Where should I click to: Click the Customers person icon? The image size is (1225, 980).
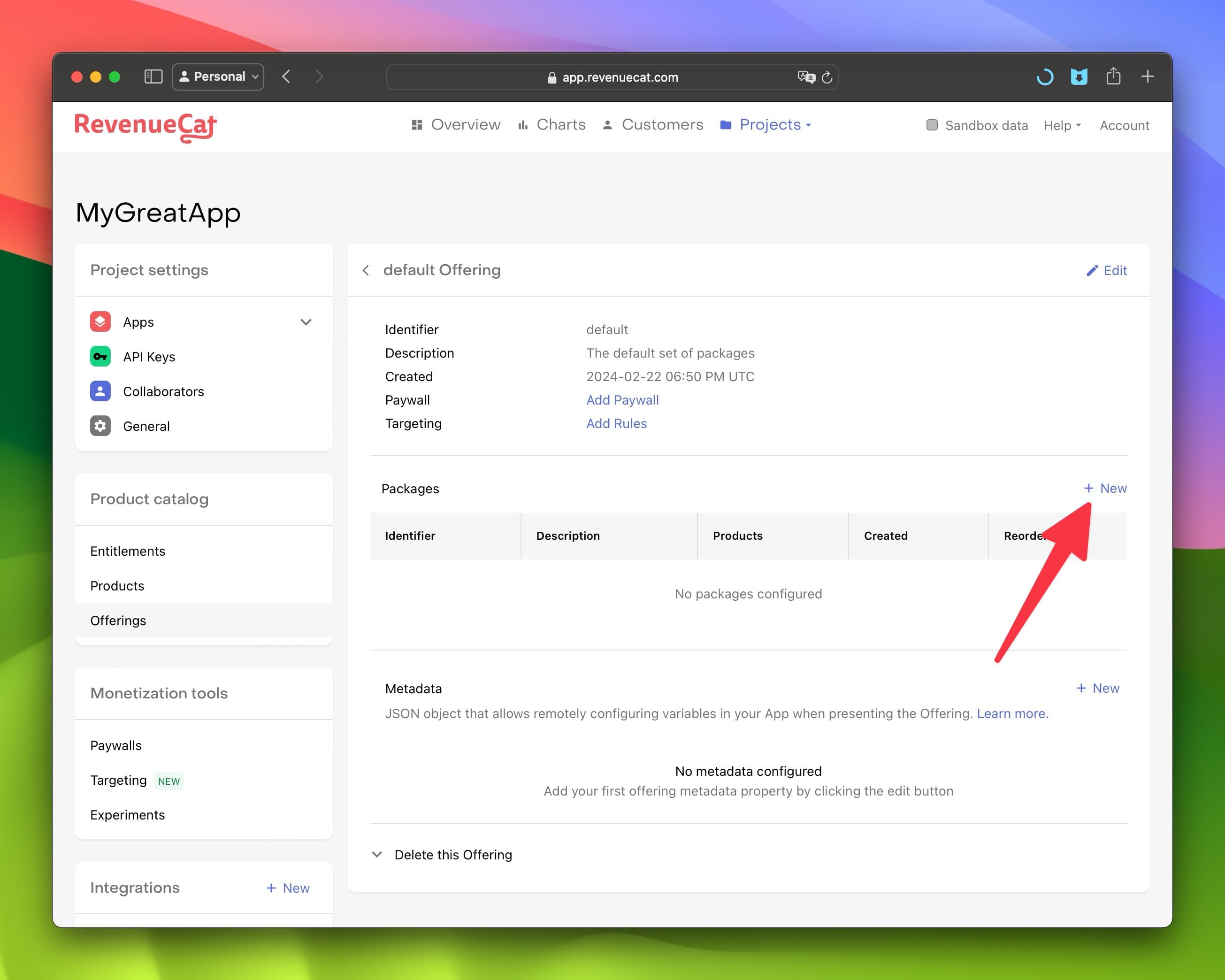(607, 124)
